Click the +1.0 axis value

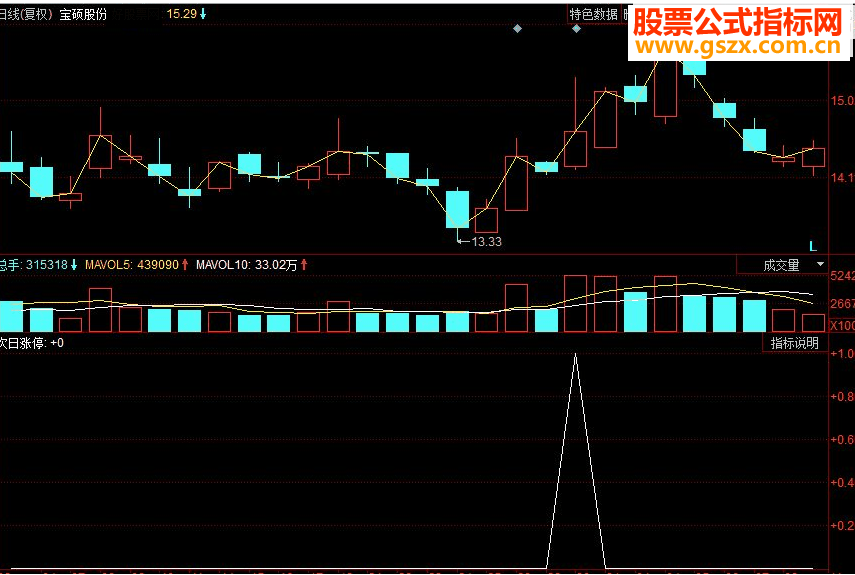coord(842,354)
